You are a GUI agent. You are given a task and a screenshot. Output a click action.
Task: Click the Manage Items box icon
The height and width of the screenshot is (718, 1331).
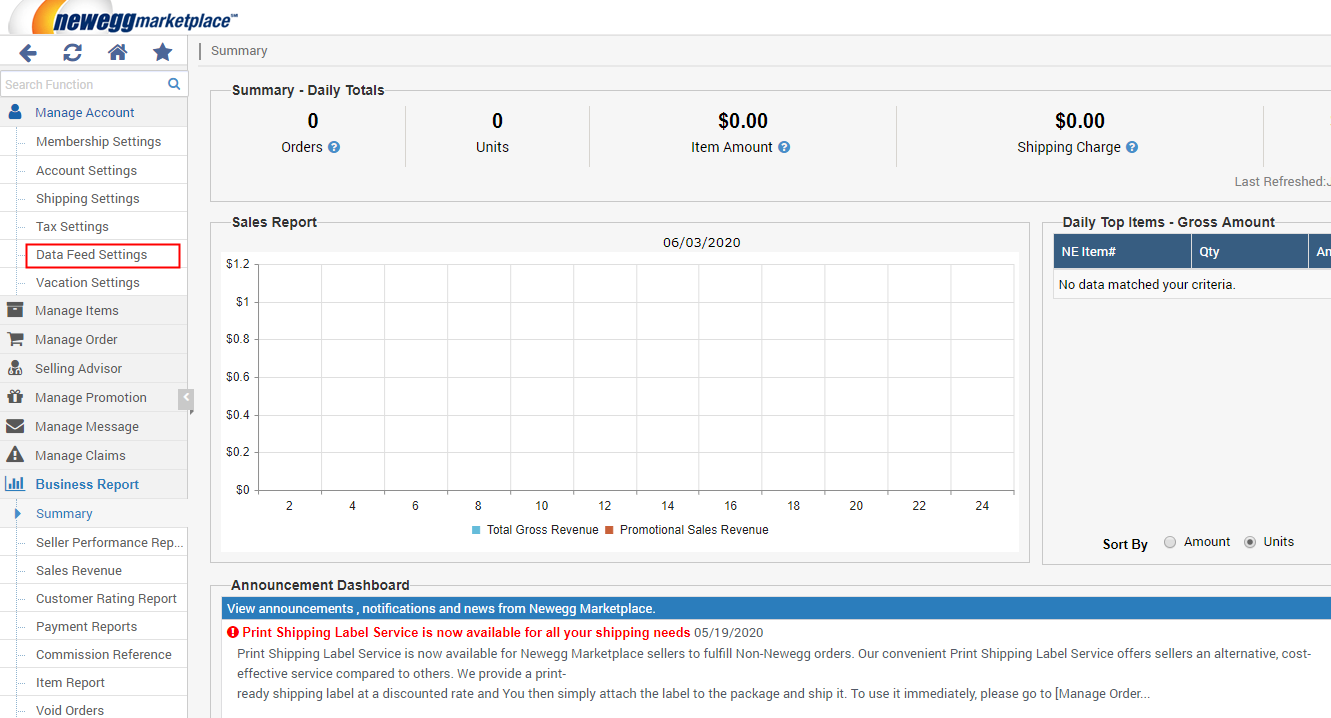[15, 310]
